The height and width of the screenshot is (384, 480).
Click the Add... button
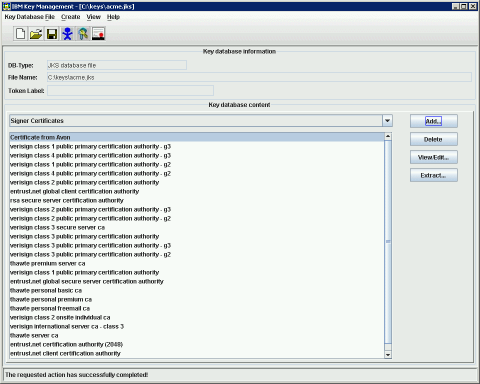(434, 121)
